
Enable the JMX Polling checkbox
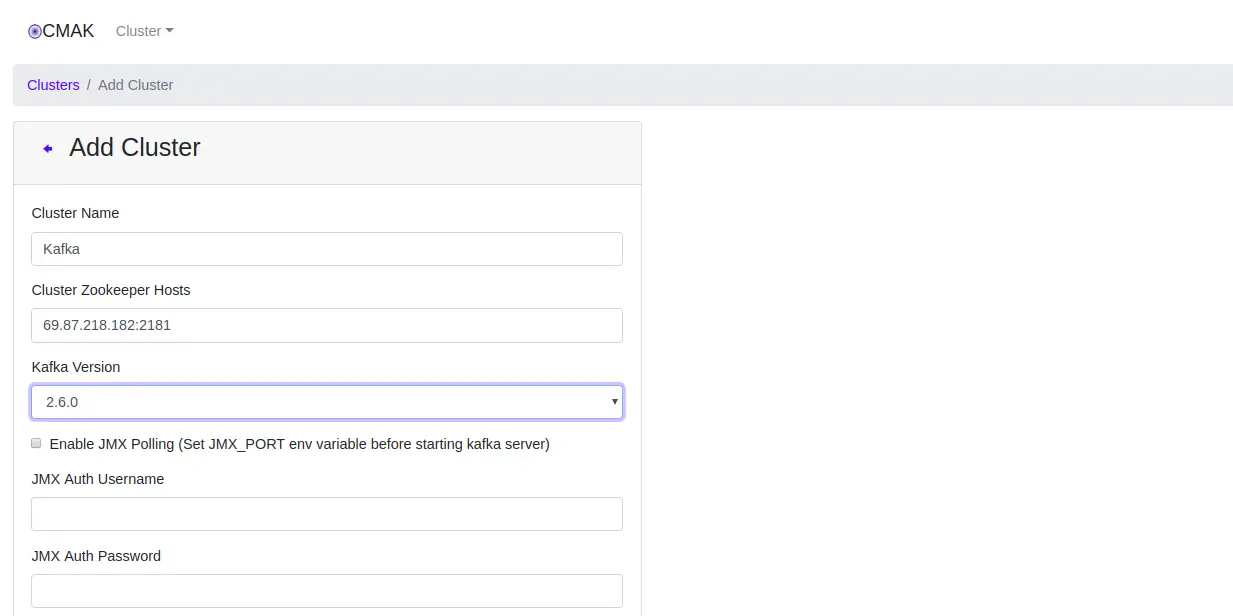pyautogui.click(x=36, y=443)
